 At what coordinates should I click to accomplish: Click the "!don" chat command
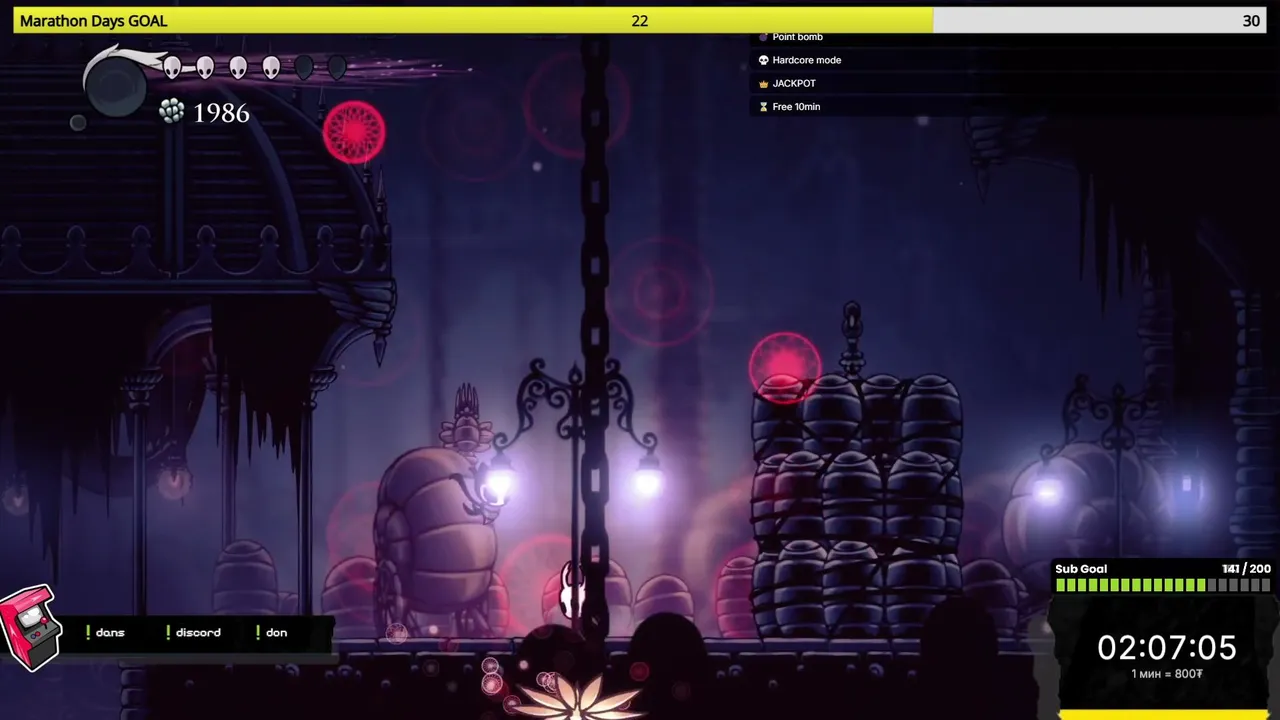271,632
